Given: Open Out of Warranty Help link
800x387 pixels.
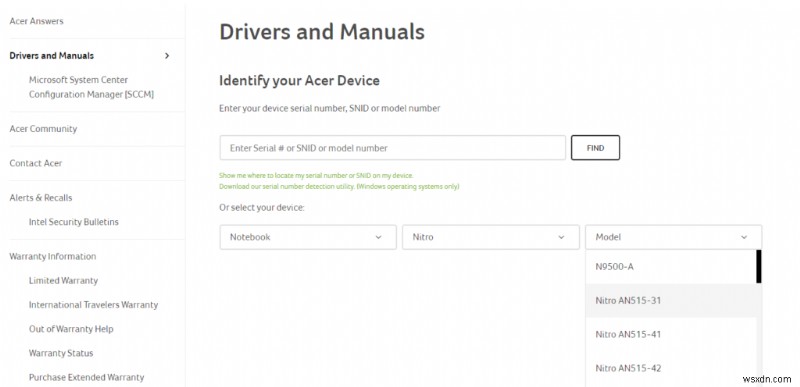Looking at the screenshot, I should 71,329.
